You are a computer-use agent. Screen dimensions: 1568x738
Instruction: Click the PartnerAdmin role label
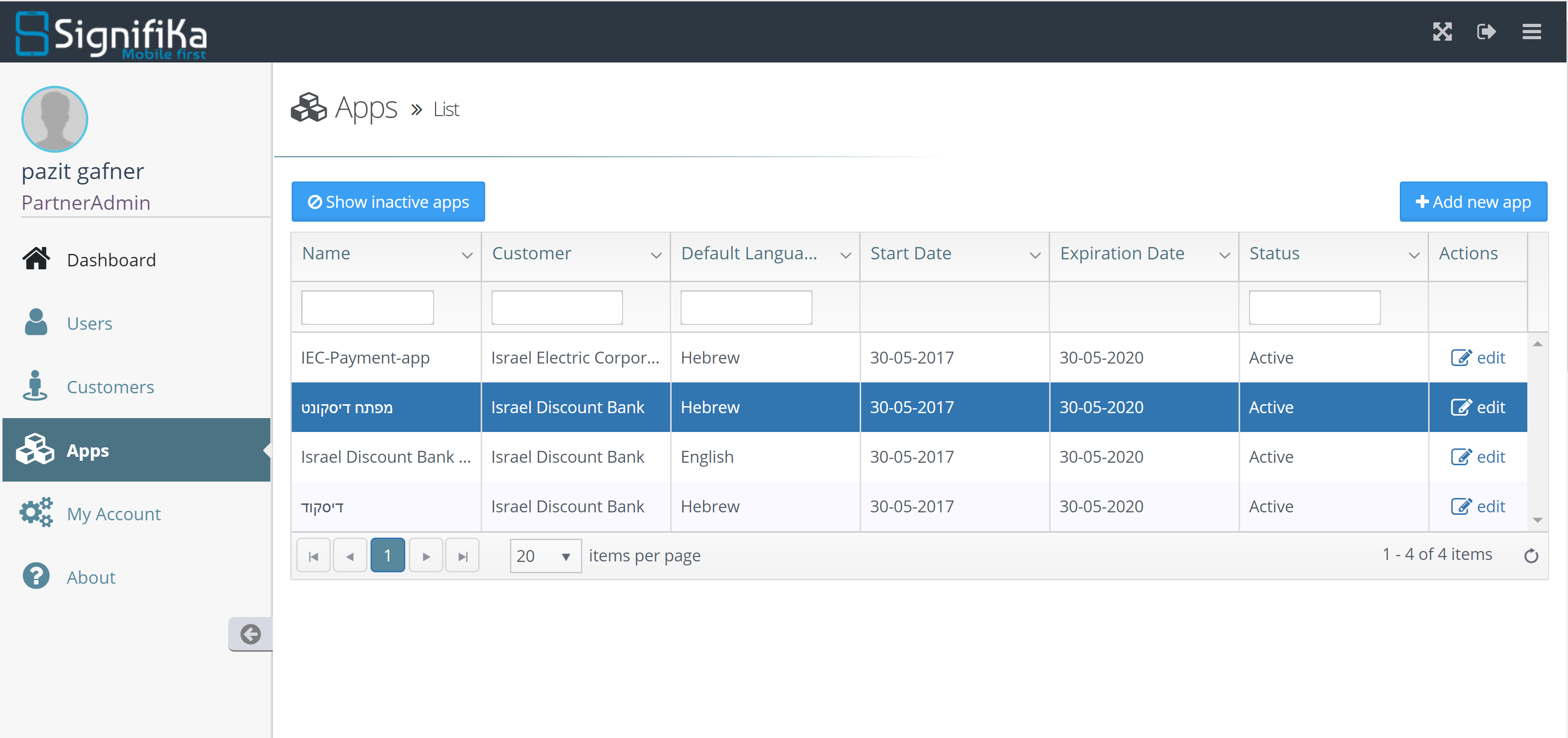point(86,202)
